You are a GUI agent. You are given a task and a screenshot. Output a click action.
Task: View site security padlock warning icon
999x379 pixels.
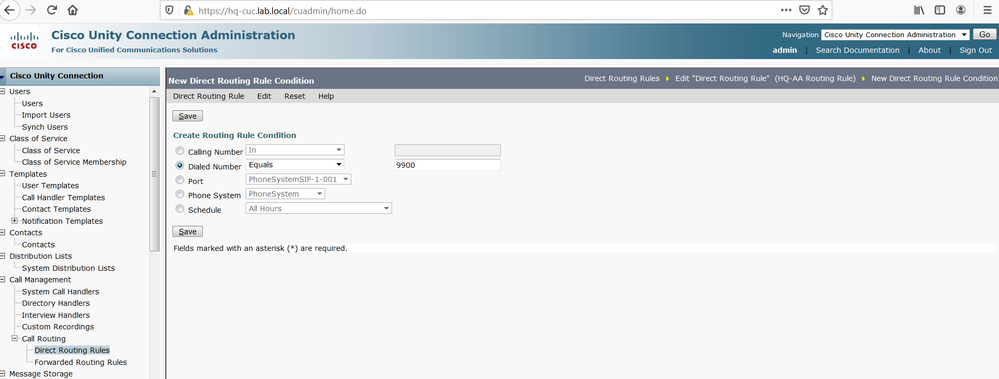[x=188, y=11]
